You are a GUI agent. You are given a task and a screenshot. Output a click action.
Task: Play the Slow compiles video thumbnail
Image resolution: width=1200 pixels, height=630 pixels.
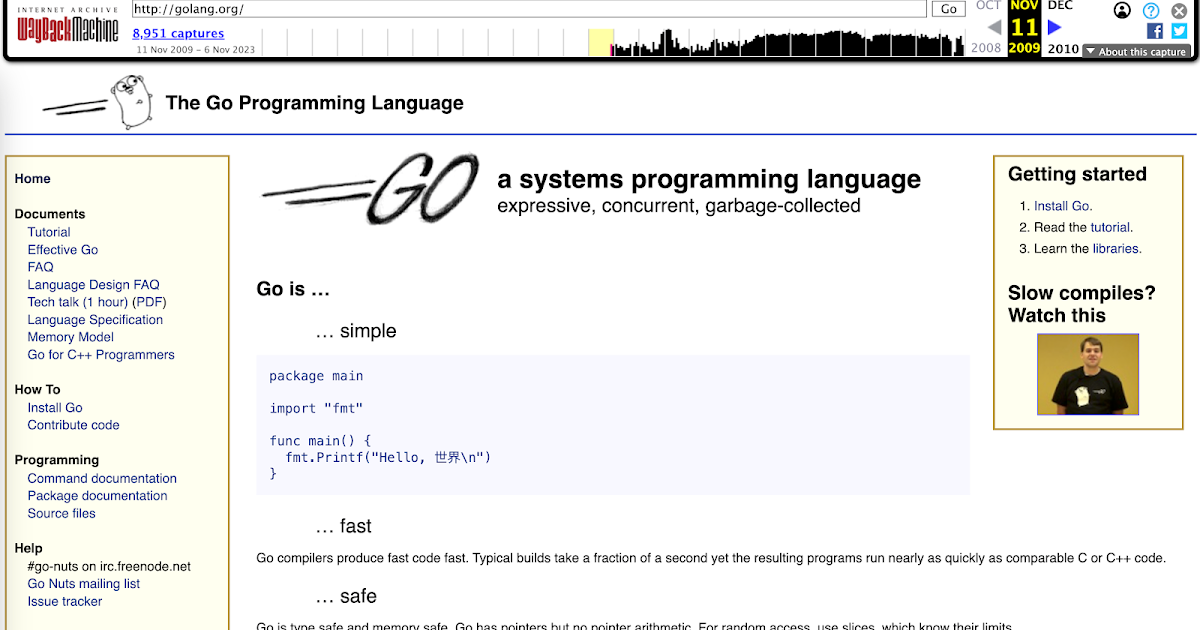point(1087,374)
